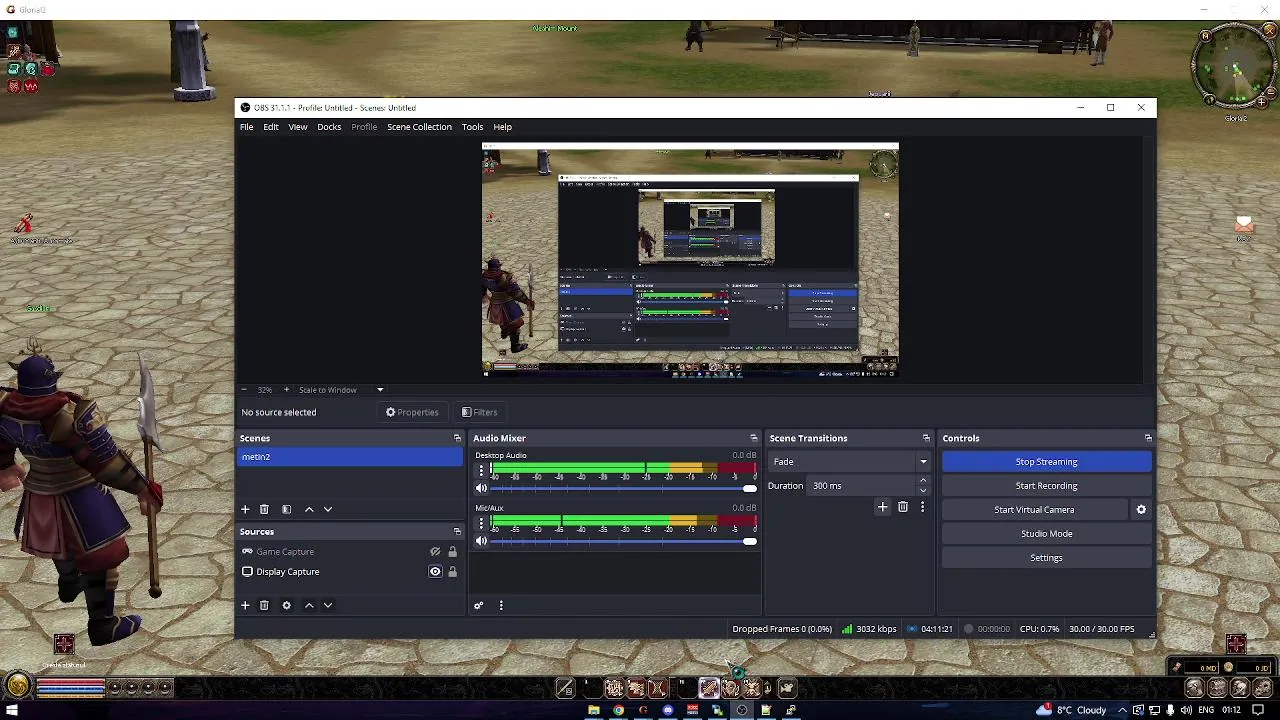The height and width of the screenshot is (720, 1280).
Task: Open Desktop Audio three-dot options
Action: 481,470
